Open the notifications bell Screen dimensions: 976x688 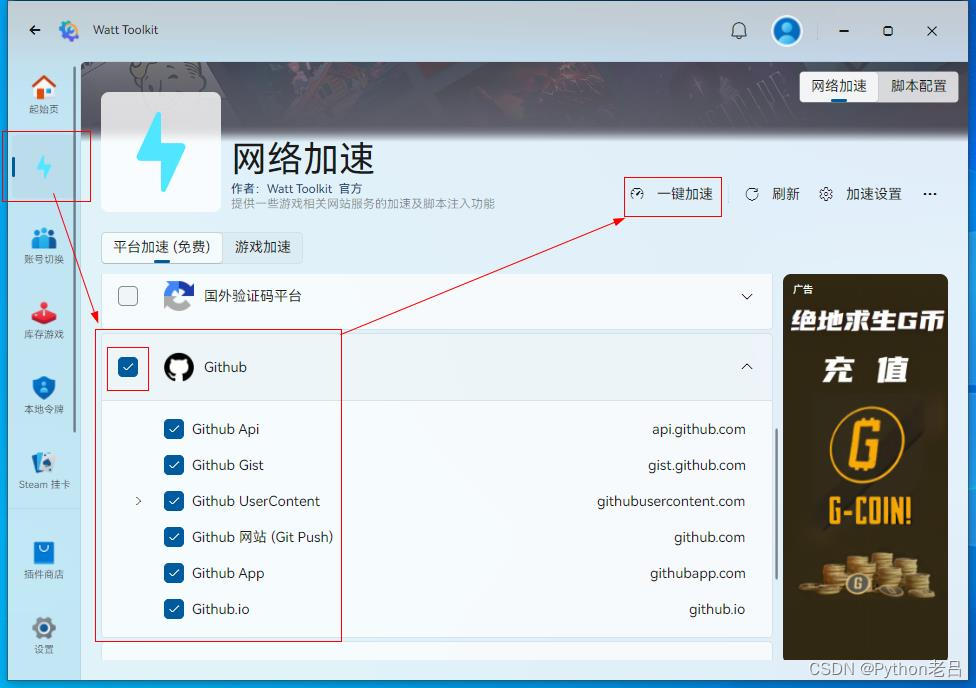point(739,31)
